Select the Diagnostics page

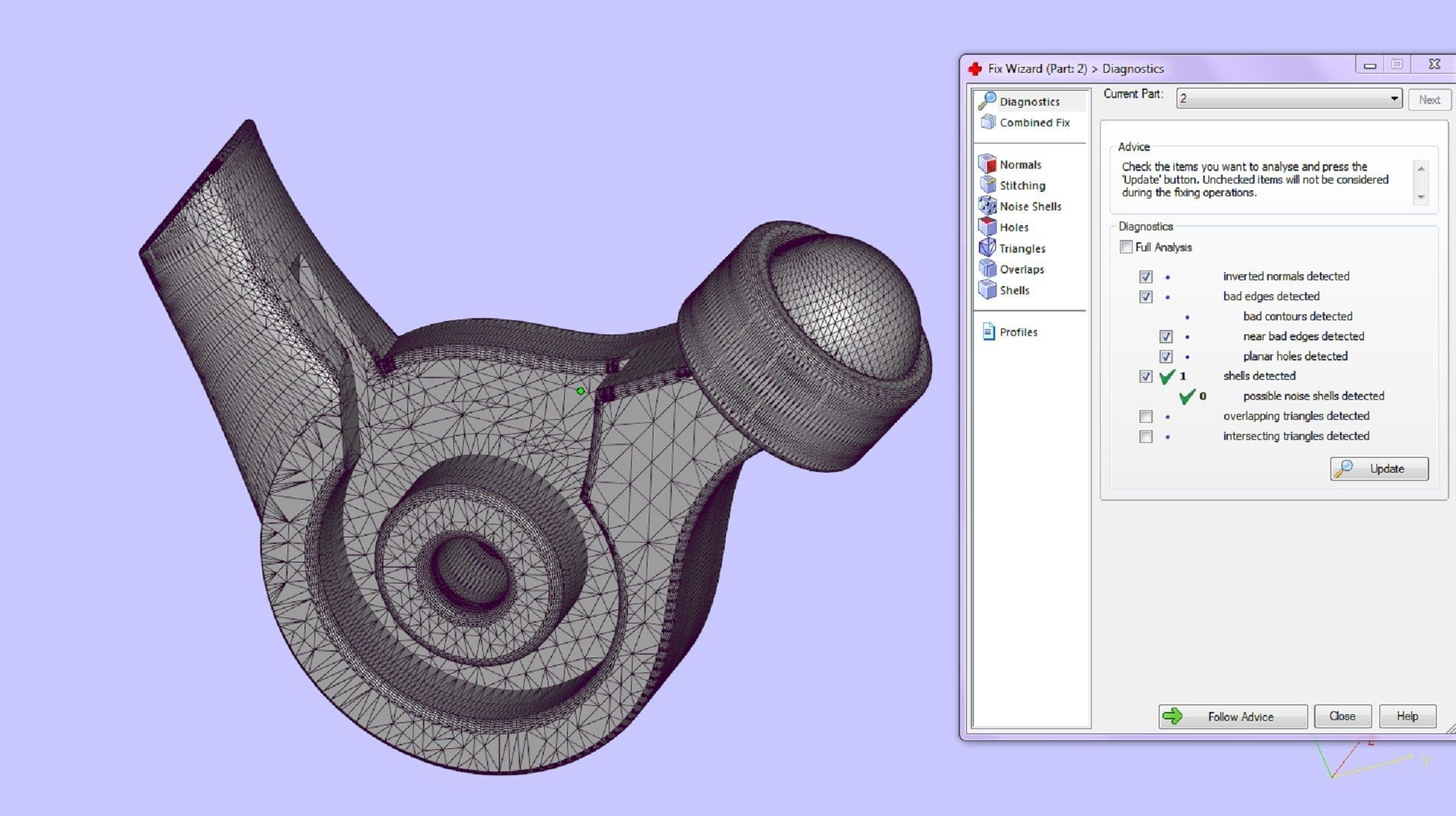tap(1029, 102)
